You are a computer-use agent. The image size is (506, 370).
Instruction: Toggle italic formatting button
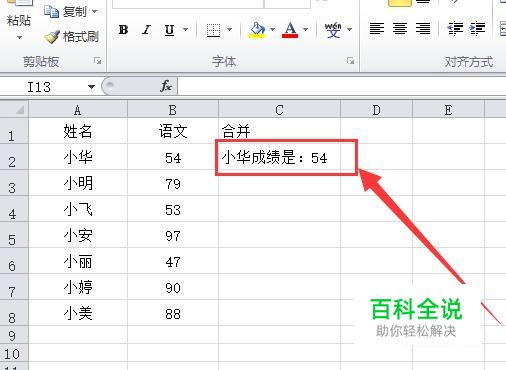point(146,30)
